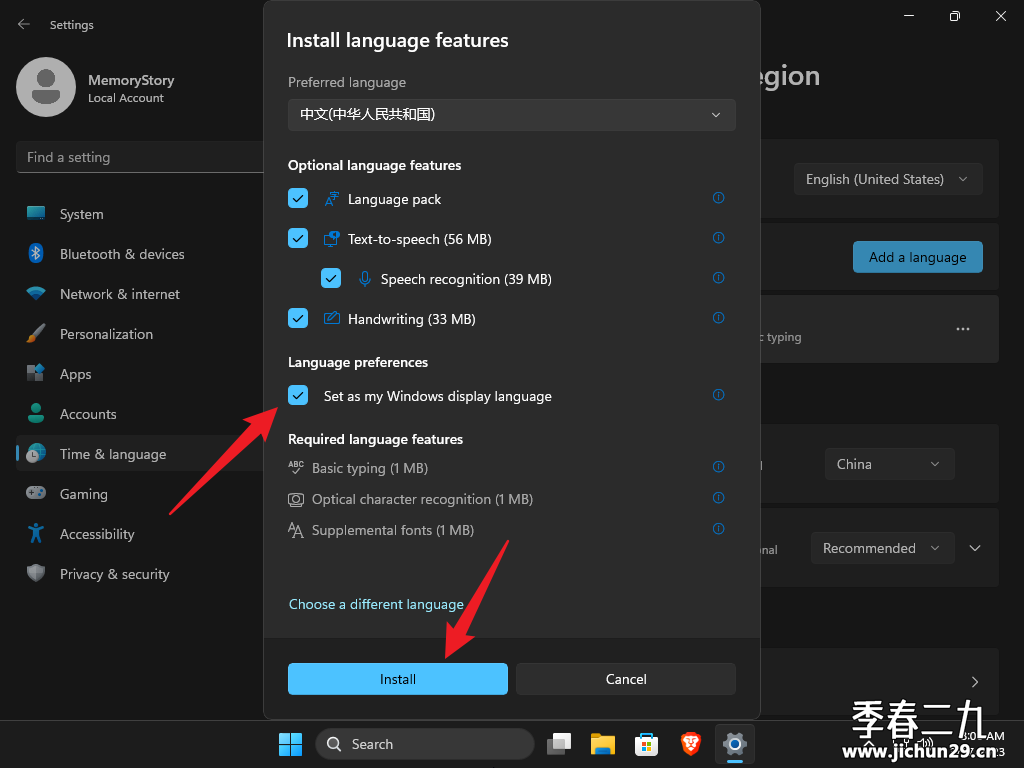
Task: Click info icon for Text-to-speech
Action: point(718,238)
